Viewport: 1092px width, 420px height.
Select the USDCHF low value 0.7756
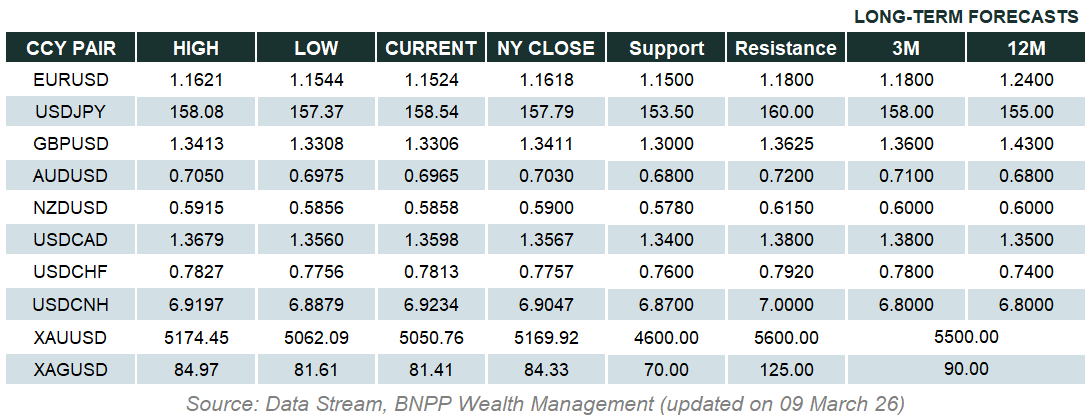tap(316, 273)
